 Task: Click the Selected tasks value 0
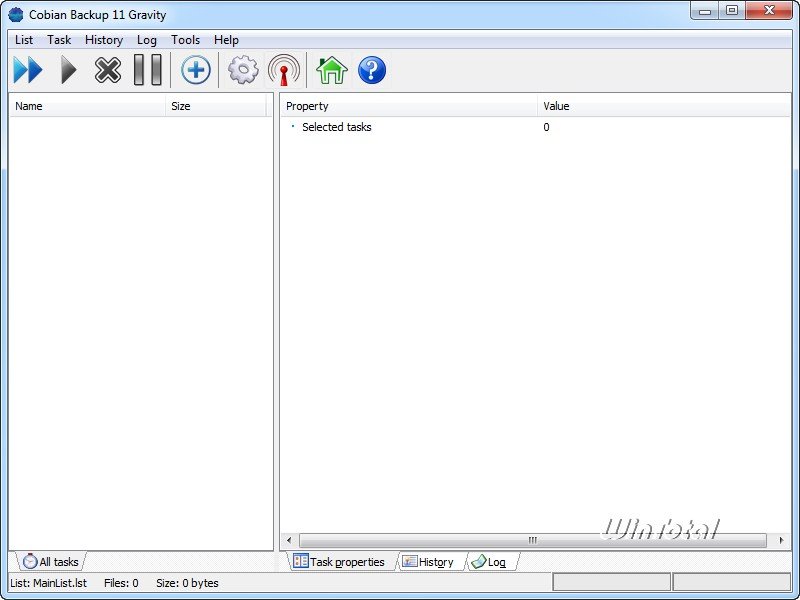pos(546,127)
